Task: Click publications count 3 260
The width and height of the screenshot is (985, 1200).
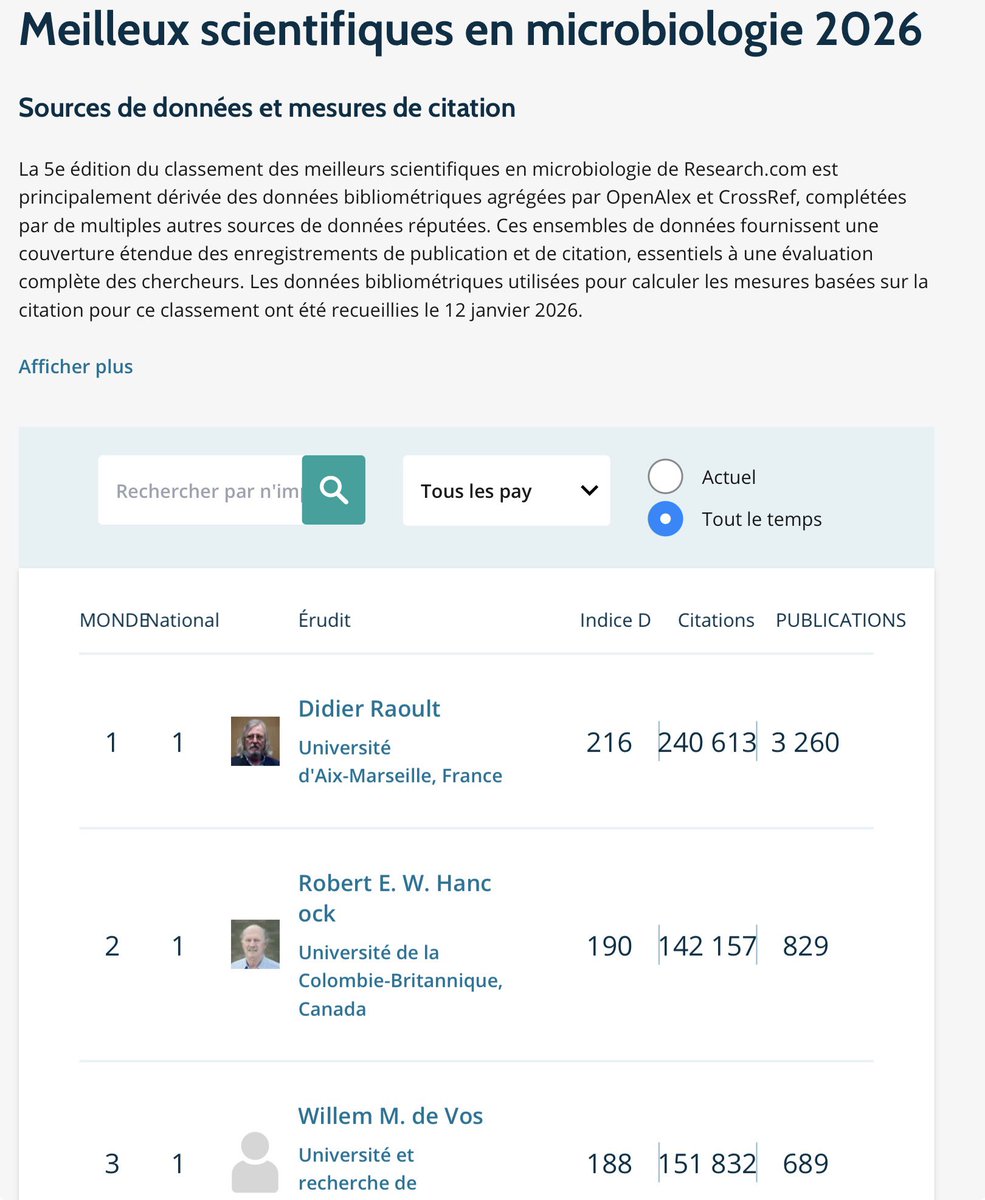Action: (x=805, y=742)
